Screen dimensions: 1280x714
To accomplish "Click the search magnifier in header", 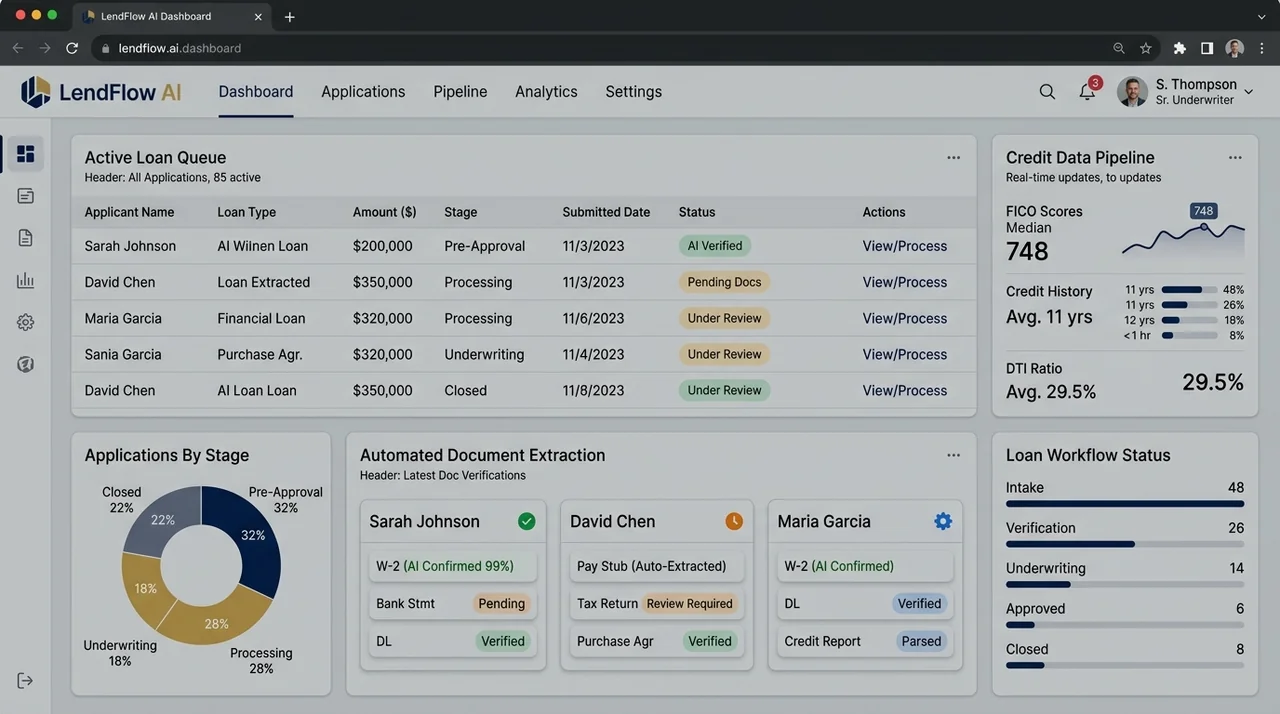I will coord(1047,92).
